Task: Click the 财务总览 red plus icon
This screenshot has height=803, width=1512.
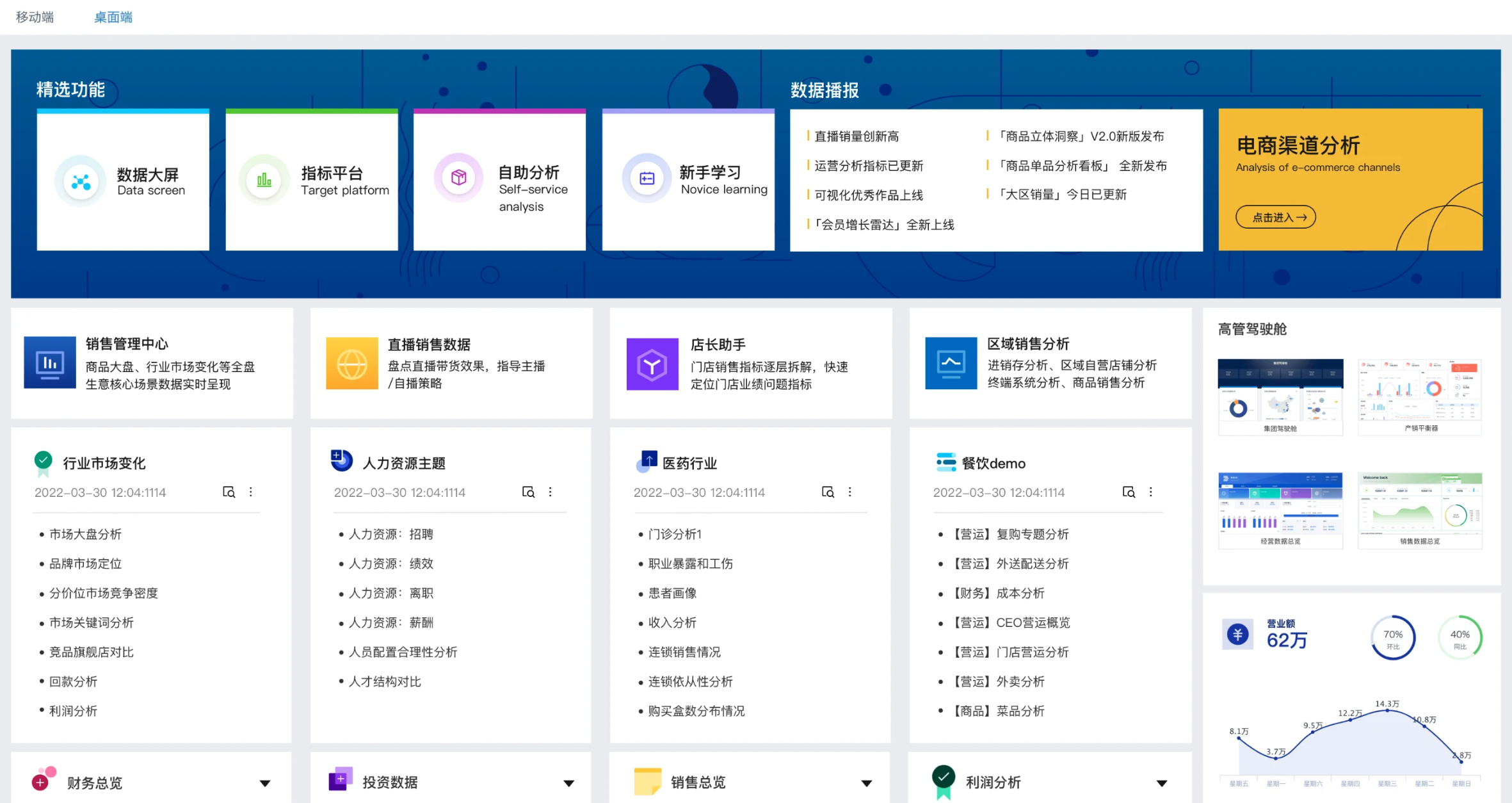Action: pos(44,779)
